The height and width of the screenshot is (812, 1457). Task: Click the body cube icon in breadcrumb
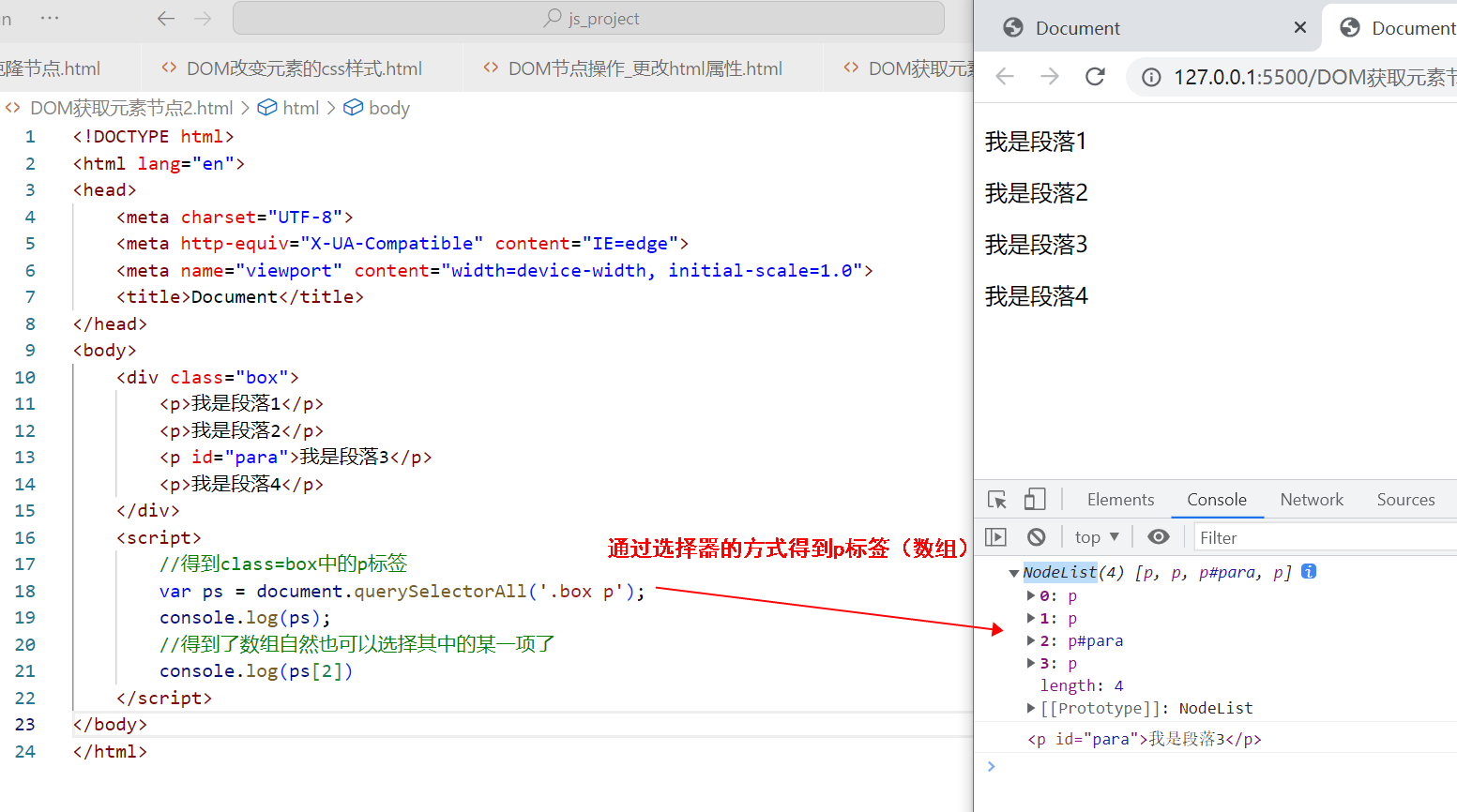[353, 108]
